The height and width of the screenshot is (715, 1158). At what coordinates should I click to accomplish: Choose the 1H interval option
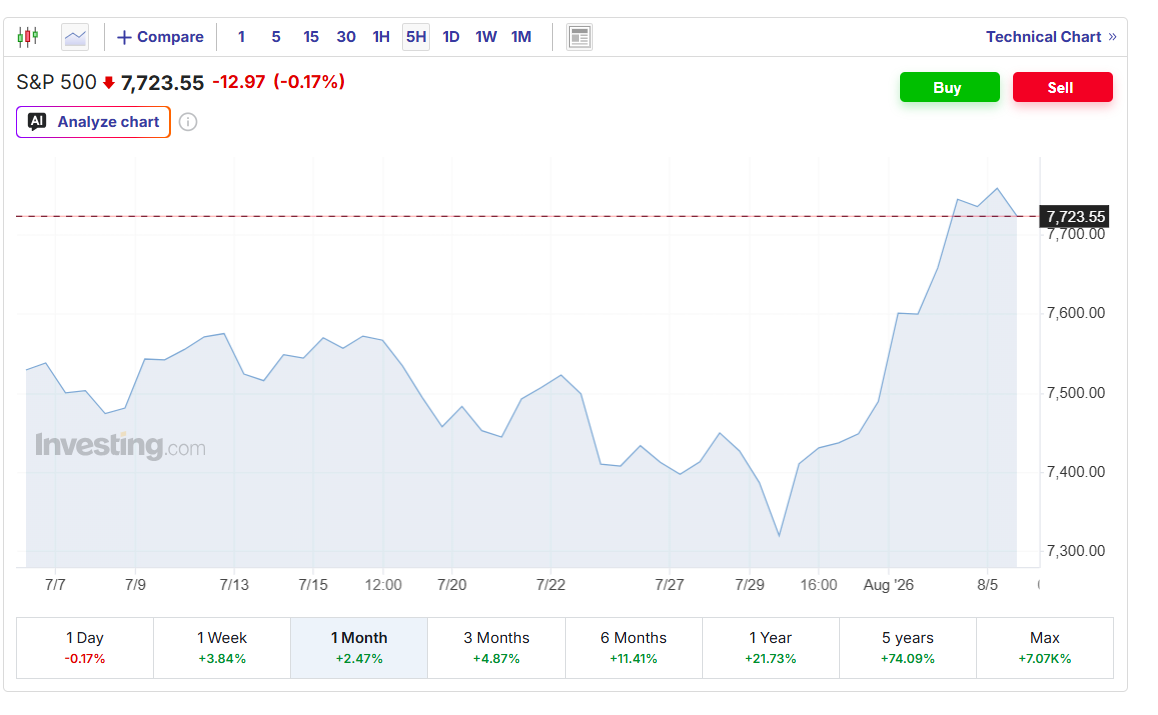click(x=381, y=37)
